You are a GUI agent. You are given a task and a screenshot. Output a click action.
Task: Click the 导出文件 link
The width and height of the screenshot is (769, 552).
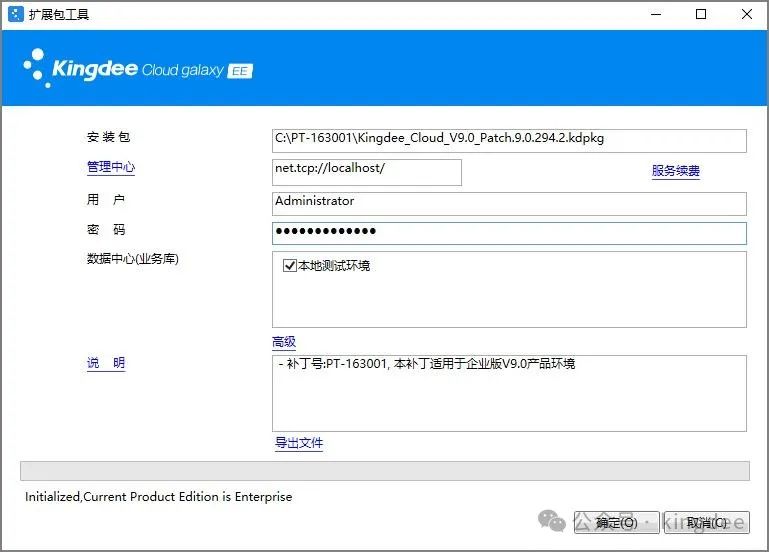299,443
